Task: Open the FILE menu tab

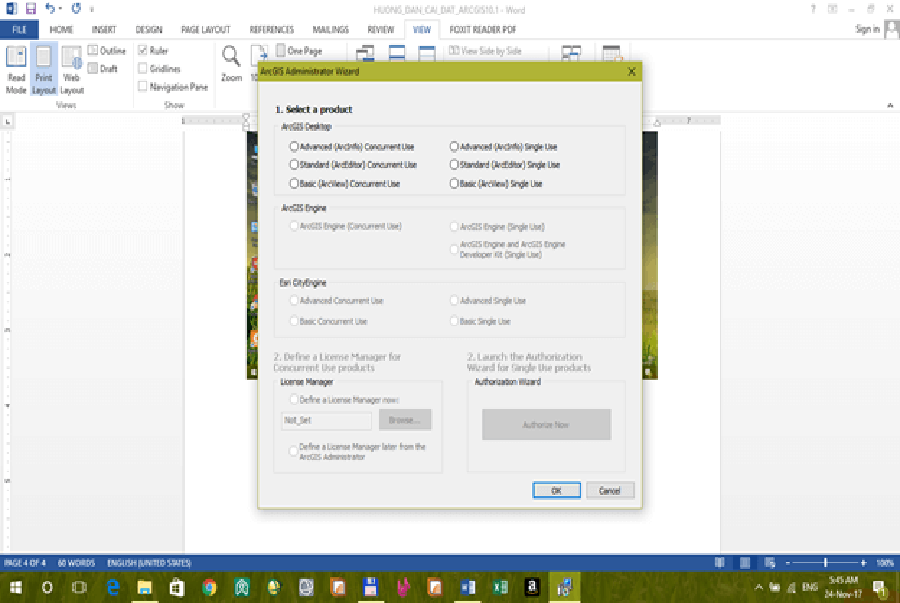Action: [18, 30]
